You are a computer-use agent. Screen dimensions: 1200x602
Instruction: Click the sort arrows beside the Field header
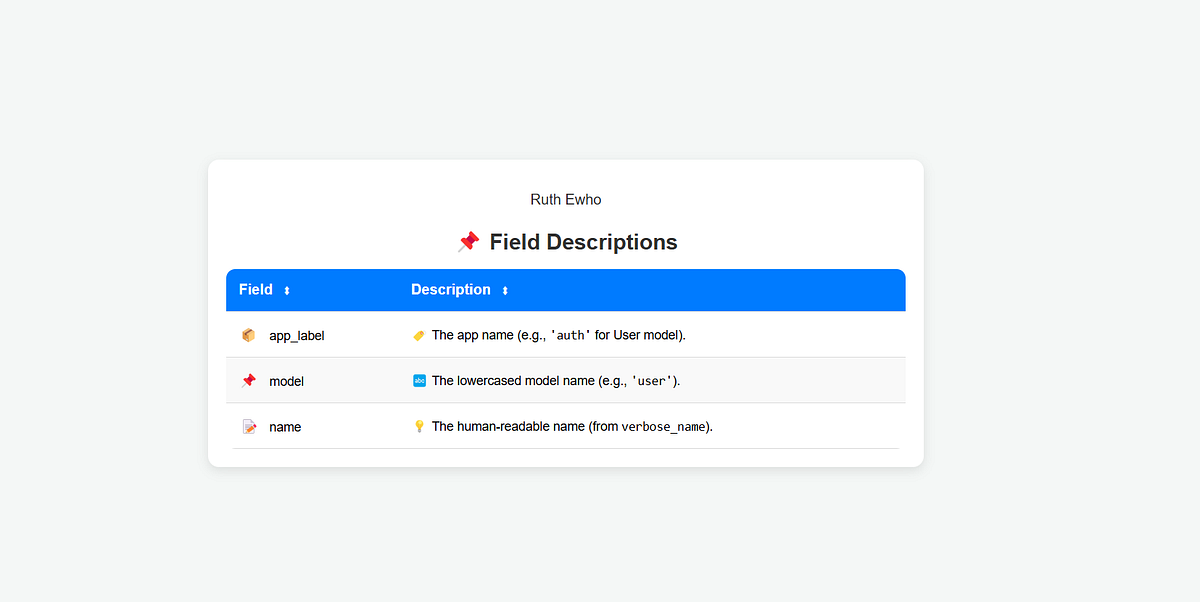point(287,290)
